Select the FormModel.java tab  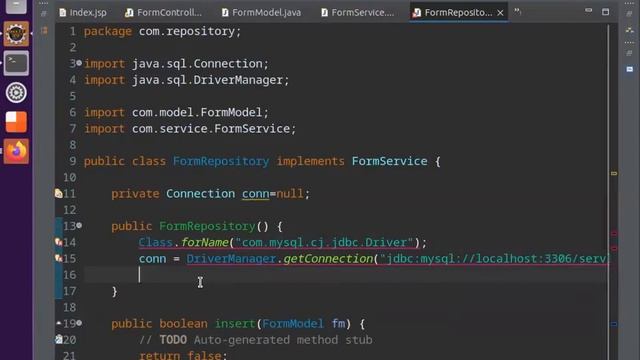[262, 13]
